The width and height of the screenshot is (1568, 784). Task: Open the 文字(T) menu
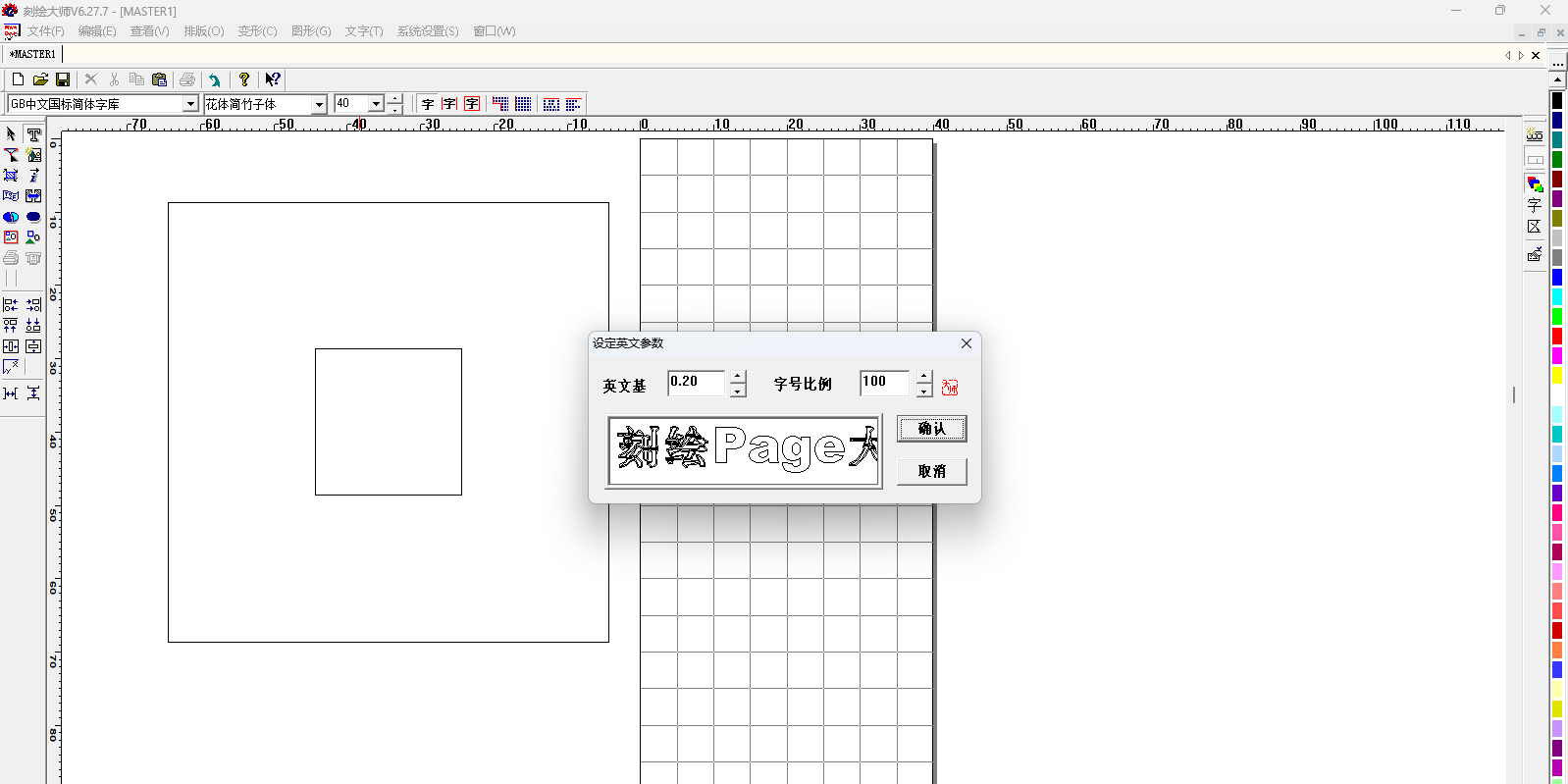click(363, 31)
